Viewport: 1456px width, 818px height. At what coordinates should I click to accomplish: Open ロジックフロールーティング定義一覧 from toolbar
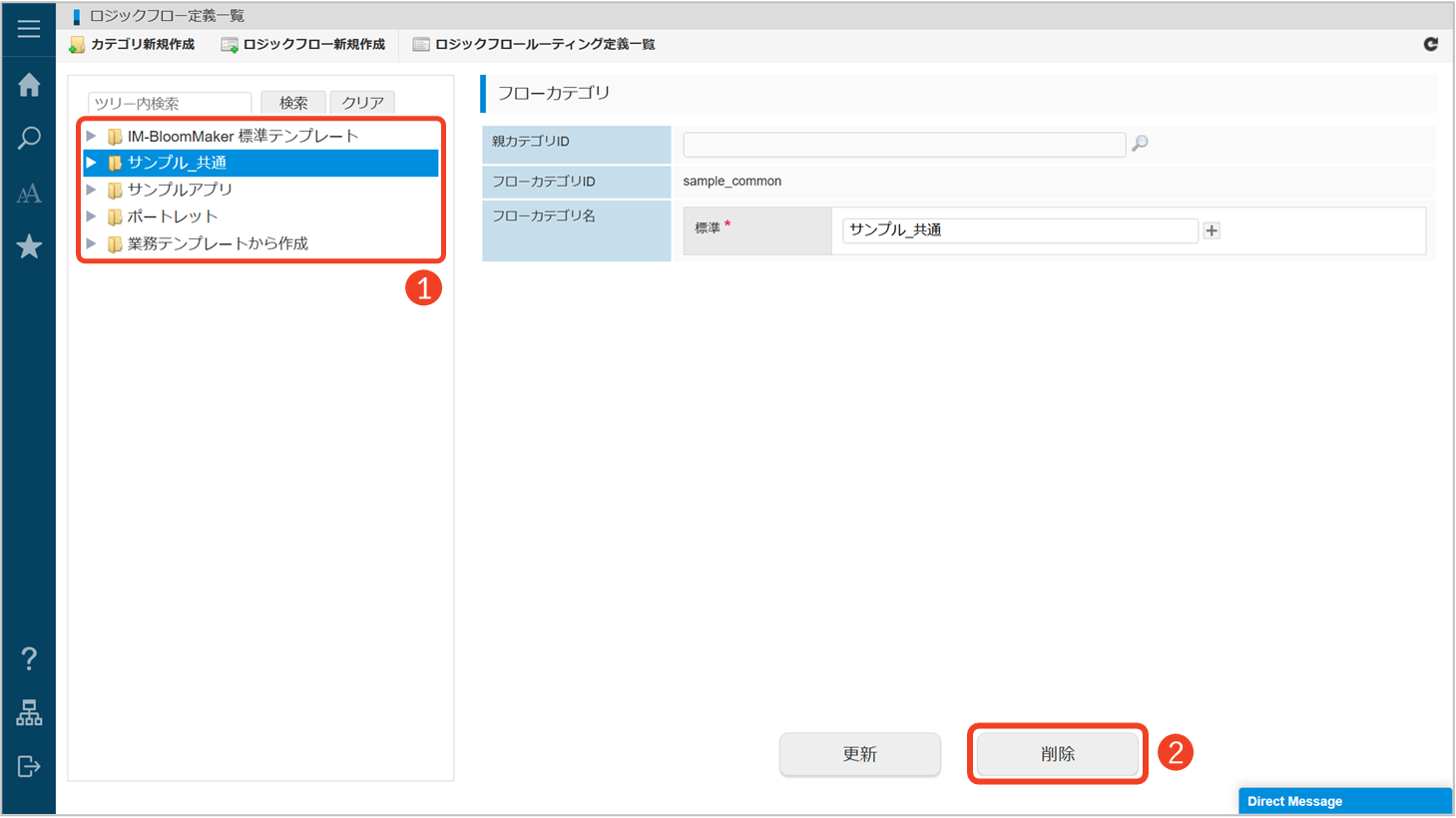tap(534, 45)
